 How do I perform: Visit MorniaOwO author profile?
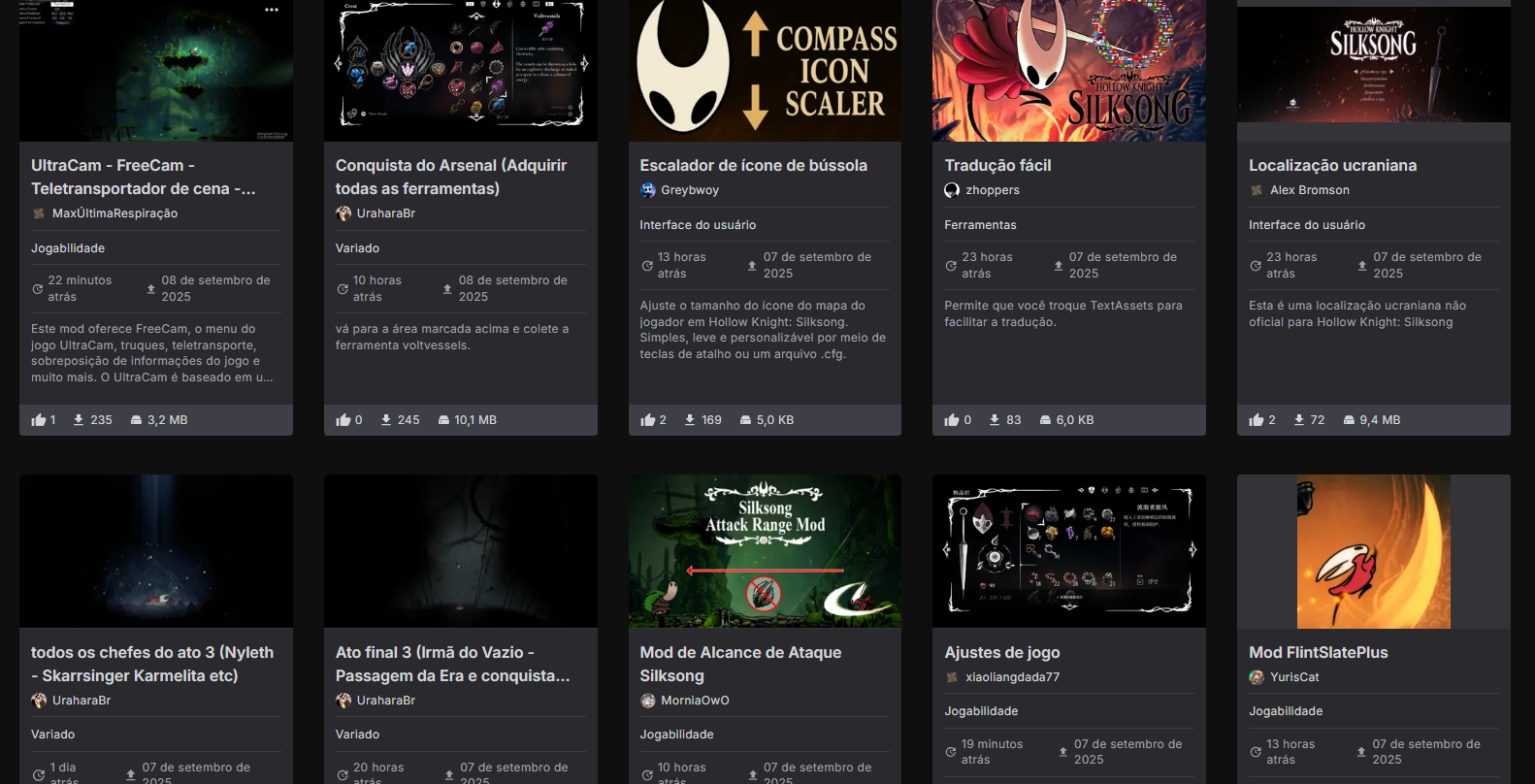point(695,701)
